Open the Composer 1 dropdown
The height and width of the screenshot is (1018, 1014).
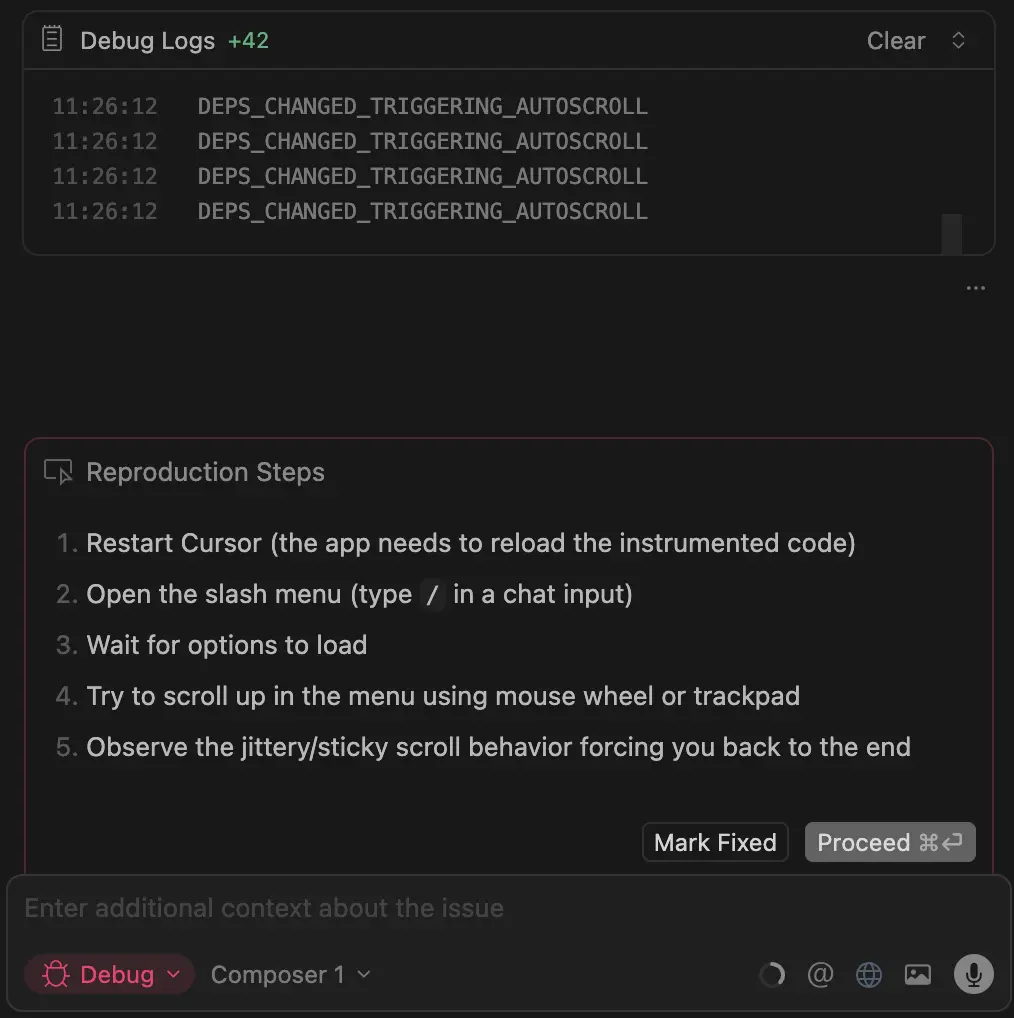[x=289, y=974]
